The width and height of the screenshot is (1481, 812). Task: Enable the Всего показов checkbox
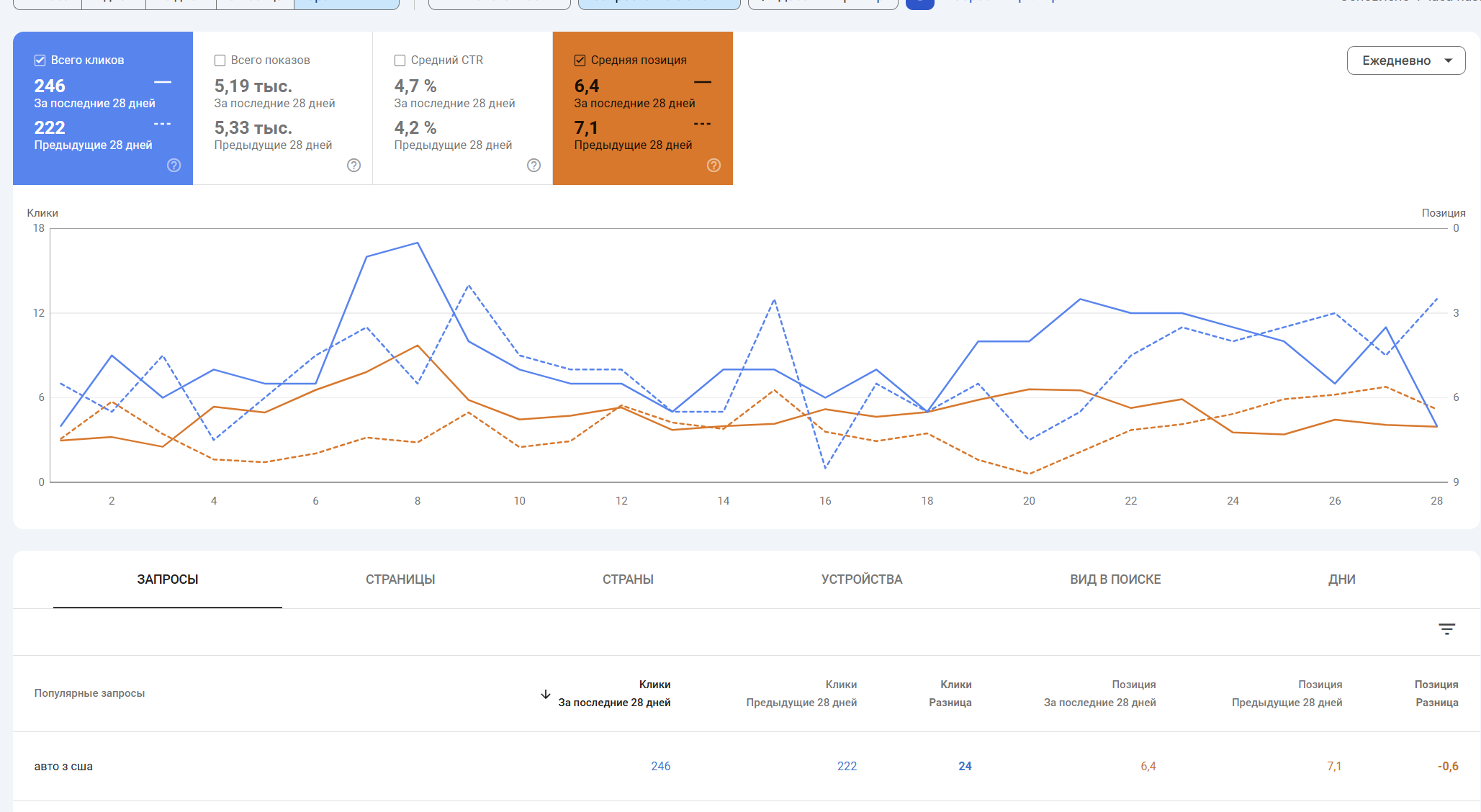[220, 60]
